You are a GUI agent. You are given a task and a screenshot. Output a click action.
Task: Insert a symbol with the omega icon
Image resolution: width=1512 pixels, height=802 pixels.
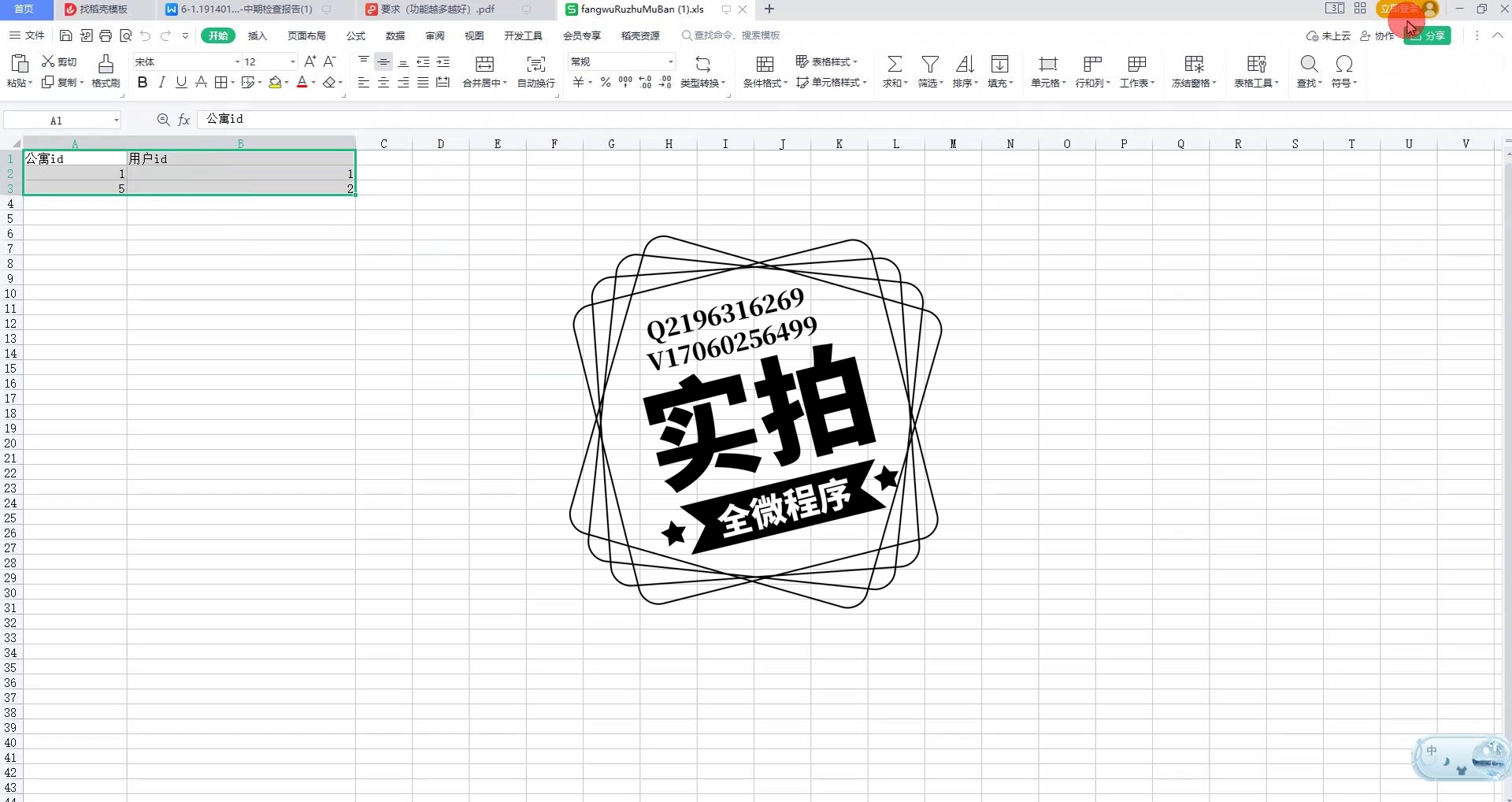click(1344, 64)
